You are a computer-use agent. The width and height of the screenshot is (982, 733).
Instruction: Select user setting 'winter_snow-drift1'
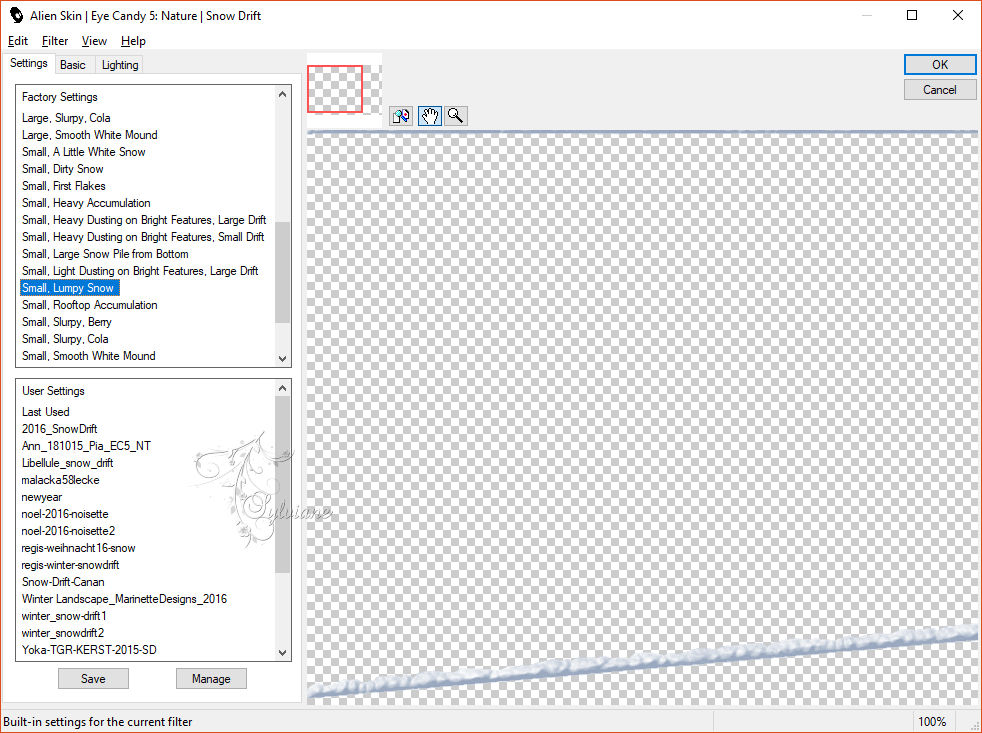(x=64, y=615)
